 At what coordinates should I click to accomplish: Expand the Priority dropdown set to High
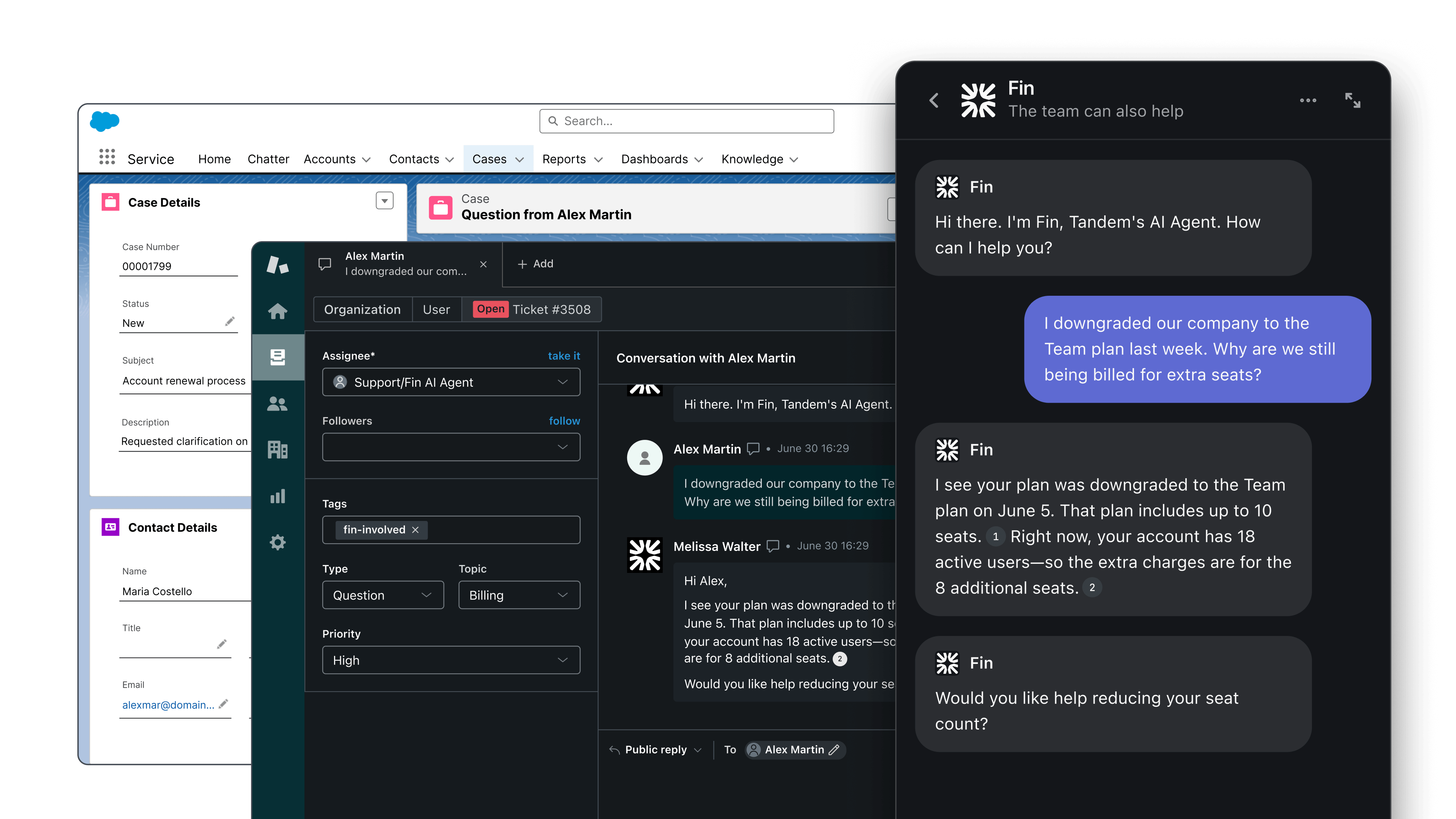(450, 660)
